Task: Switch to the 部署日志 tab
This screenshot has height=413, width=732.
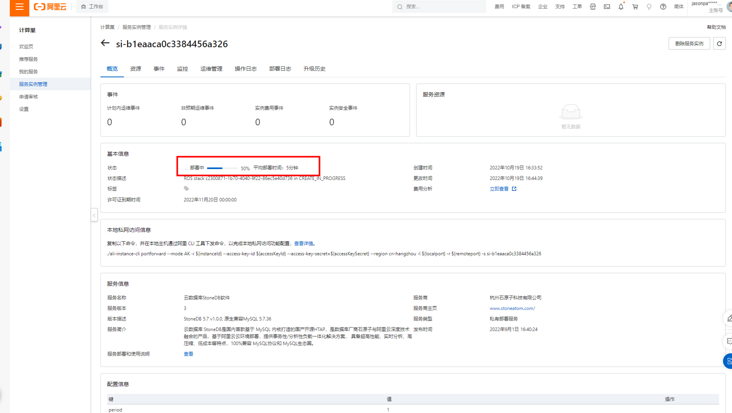Action: tap(280, 69)
